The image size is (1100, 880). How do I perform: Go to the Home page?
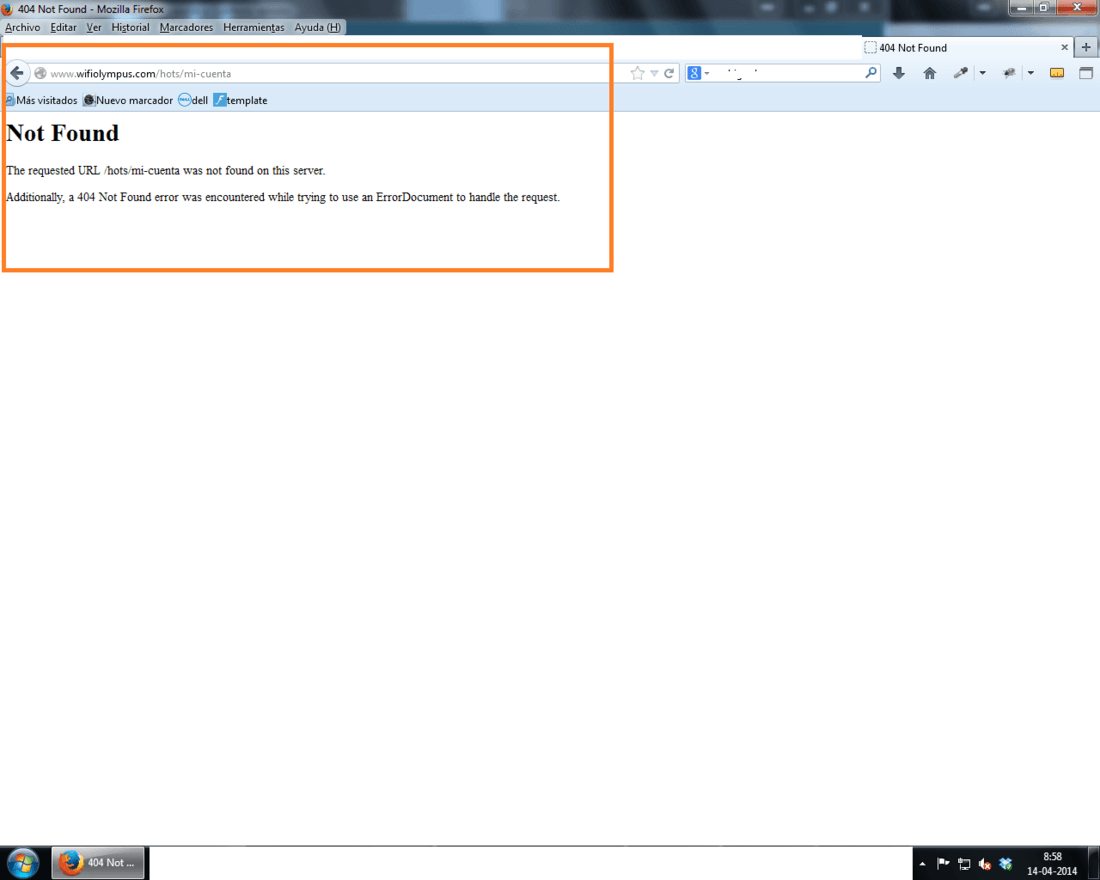click(930, 73)
